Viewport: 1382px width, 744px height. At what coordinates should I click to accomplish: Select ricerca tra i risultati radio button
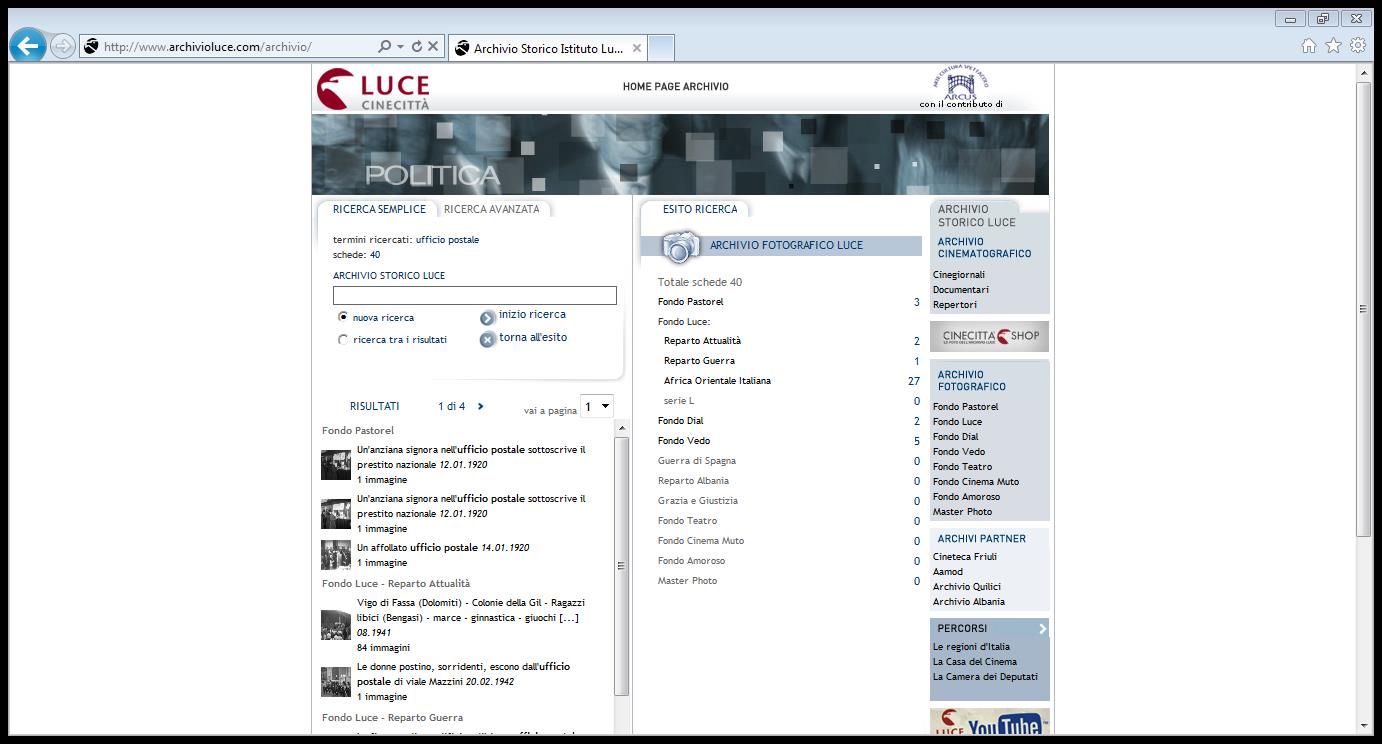(343, 340)
